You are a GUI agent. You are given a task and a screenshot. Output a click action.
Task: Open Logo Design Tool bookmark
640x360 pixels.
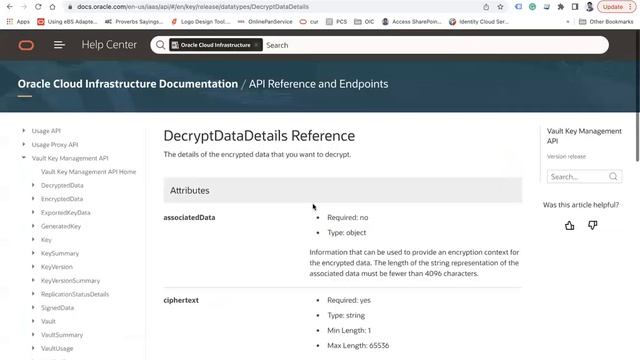(x=200, y=22)
